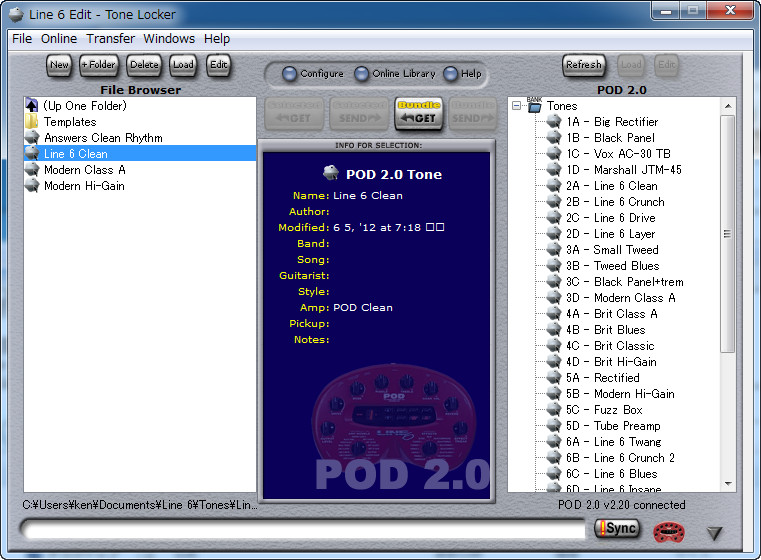
Task: Click the Edit button in File Browser
Action: (x=218, y=65)
